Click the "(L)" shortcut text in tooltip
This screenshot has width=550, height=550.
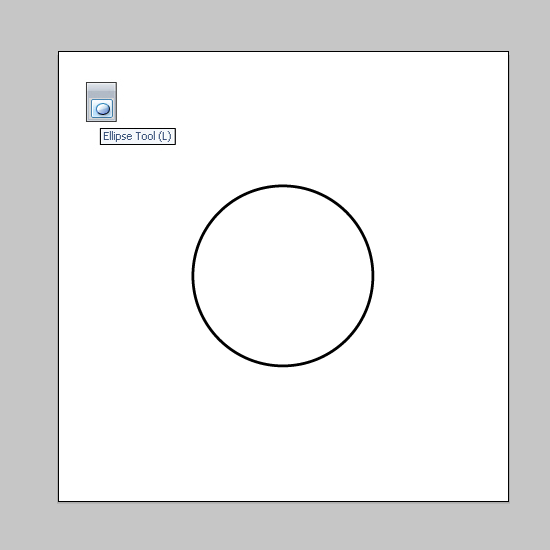point(165,136)
